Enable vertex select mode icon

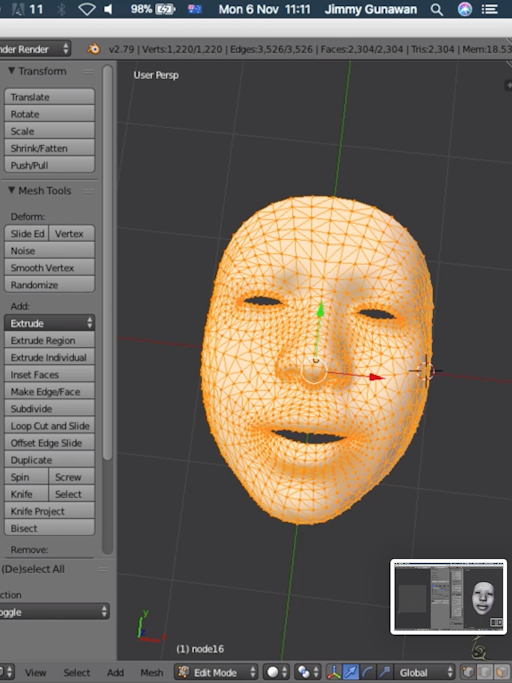tap(468, 672)
